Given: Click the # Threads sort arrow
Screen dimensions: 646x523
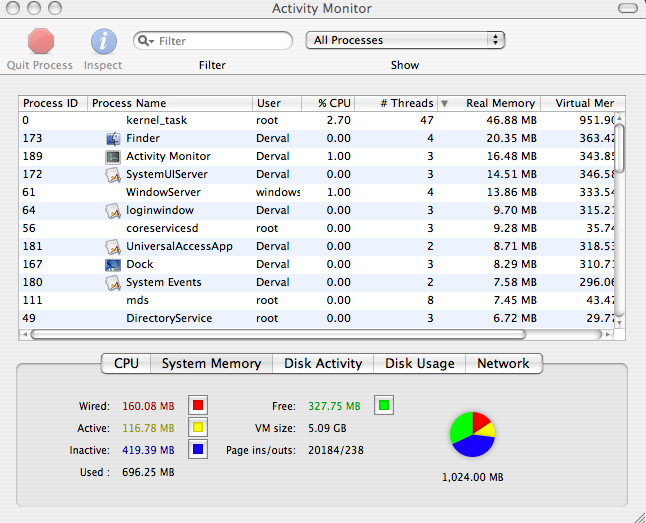Looking at the screenshot, I should [x=444, y=103].
